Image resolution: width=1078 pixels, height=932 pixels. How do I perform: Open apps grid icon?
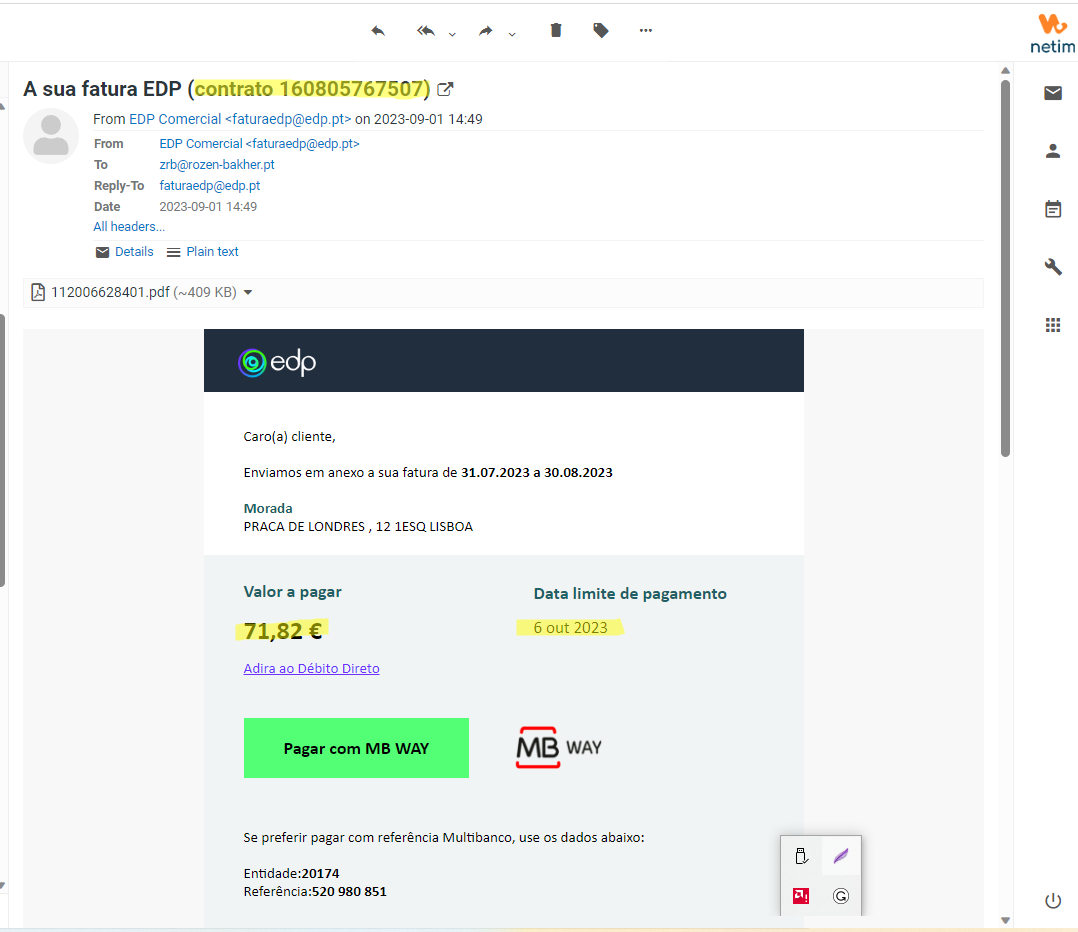click(x=1053, y=325)
